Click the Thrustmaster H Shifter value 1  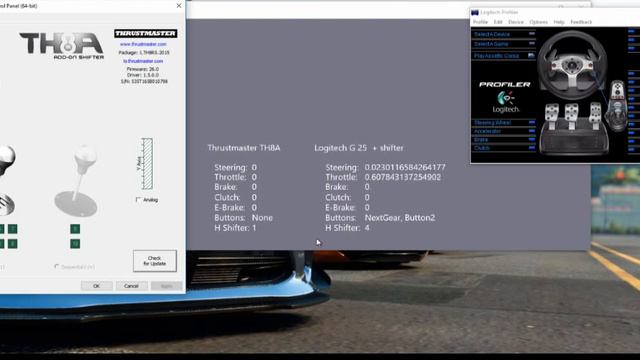254,228
